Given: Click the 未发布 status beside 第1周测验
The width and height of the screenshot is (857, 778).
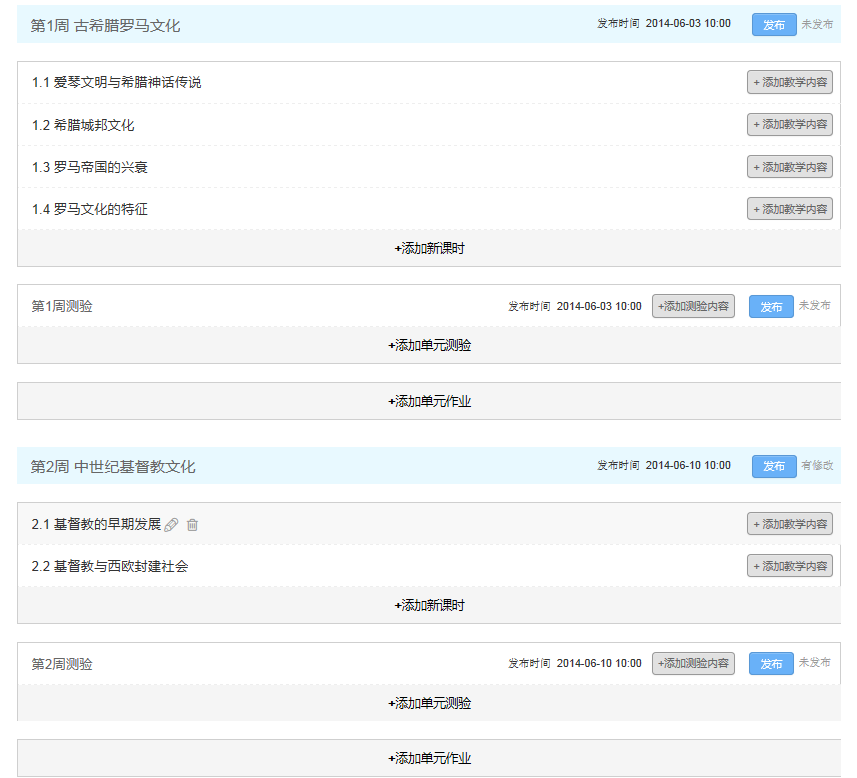Looking at the screenshot, I should click(x=814, y=305).
